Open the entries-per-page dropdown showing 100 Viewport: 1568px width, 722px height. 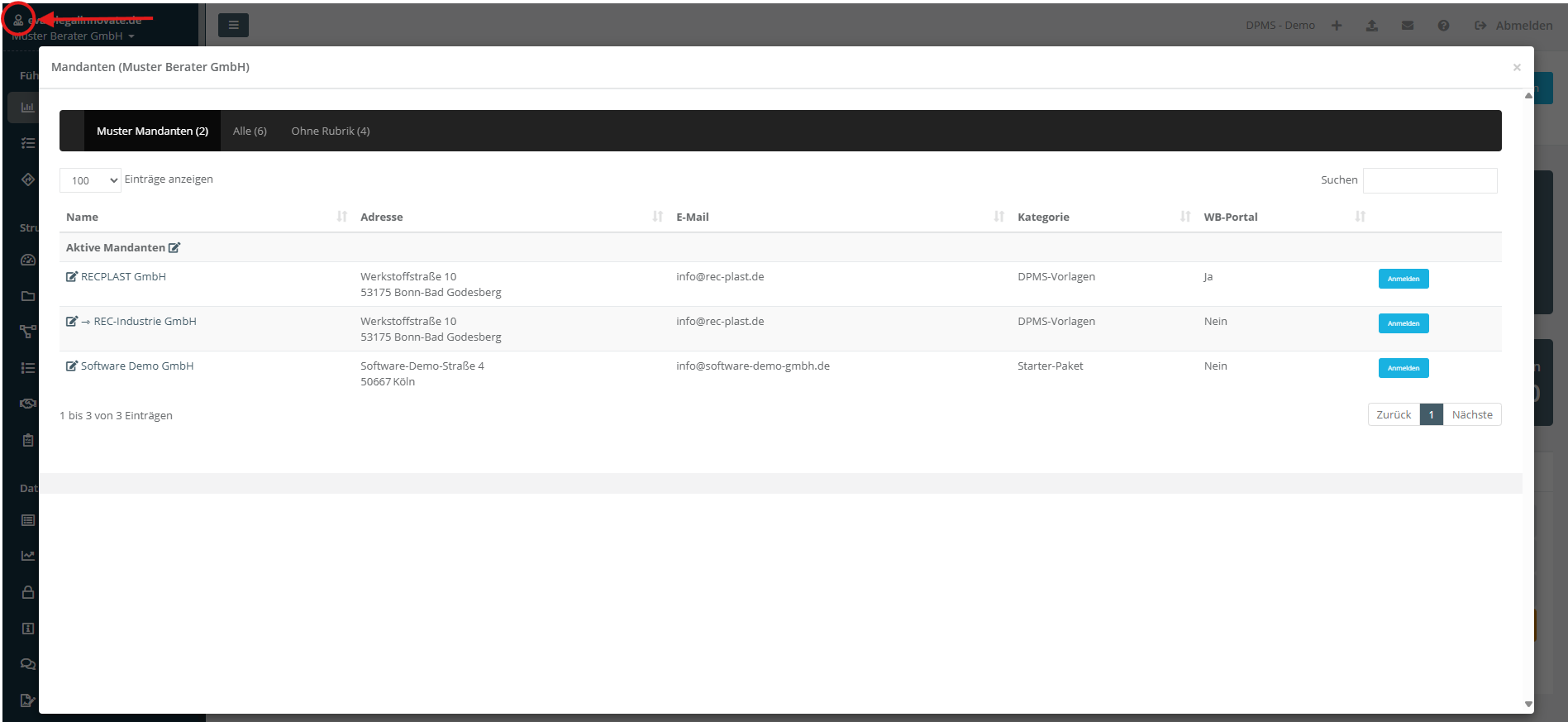click(90, 180)
